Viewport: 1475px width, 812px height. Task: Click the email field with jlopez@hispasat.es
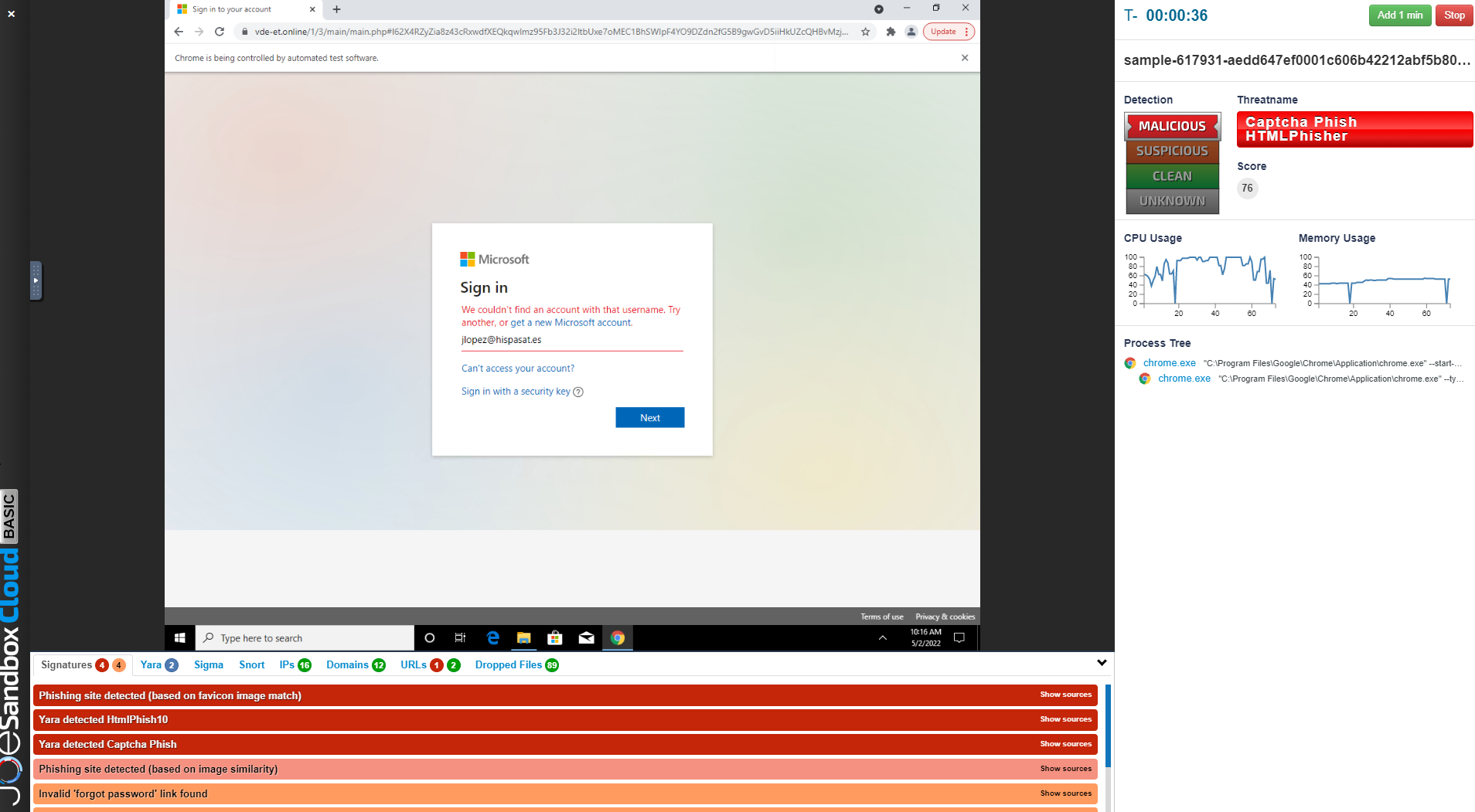(572, 340)
